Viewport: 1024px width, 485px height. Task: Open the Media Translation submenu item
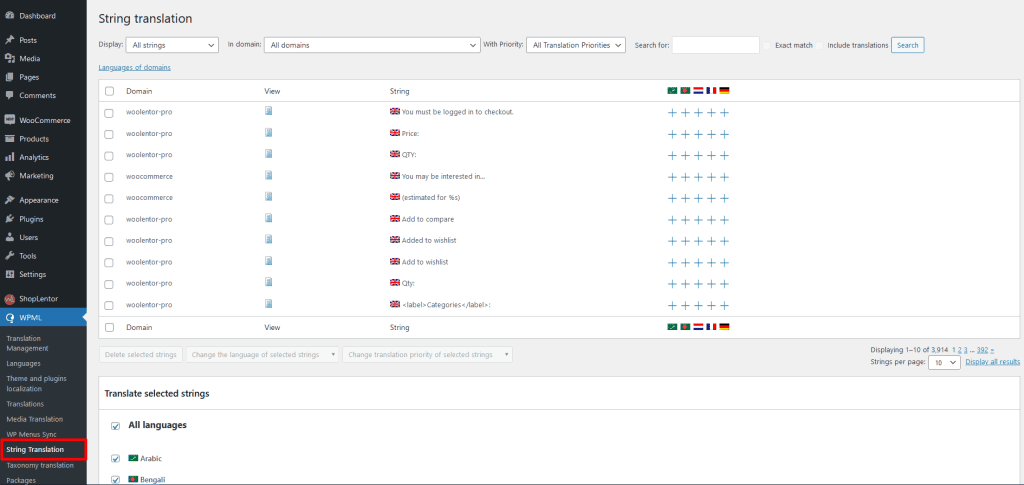click(35, 419)
